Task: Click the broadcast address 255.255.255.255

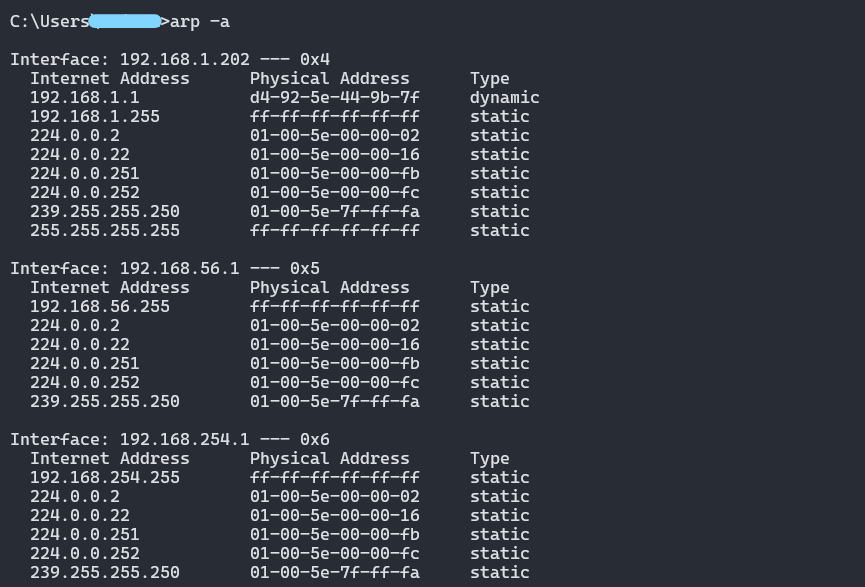Action: (x=105, y=230)
